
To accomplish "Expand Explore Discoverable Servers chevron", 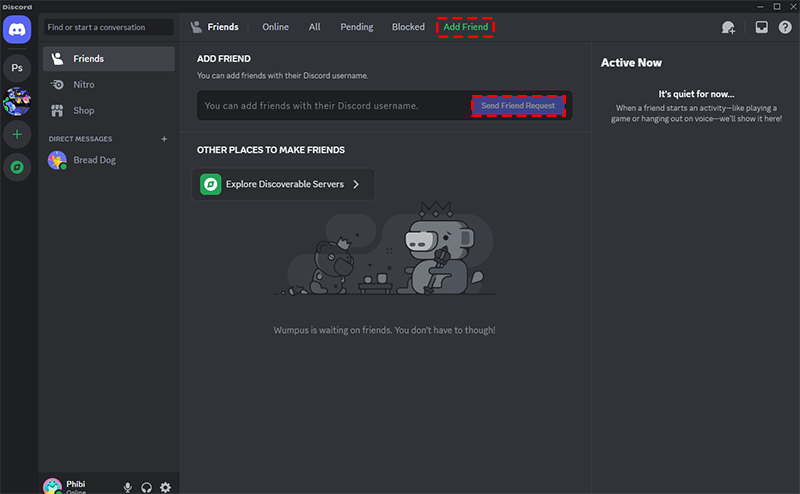I will tap(356, 184).
